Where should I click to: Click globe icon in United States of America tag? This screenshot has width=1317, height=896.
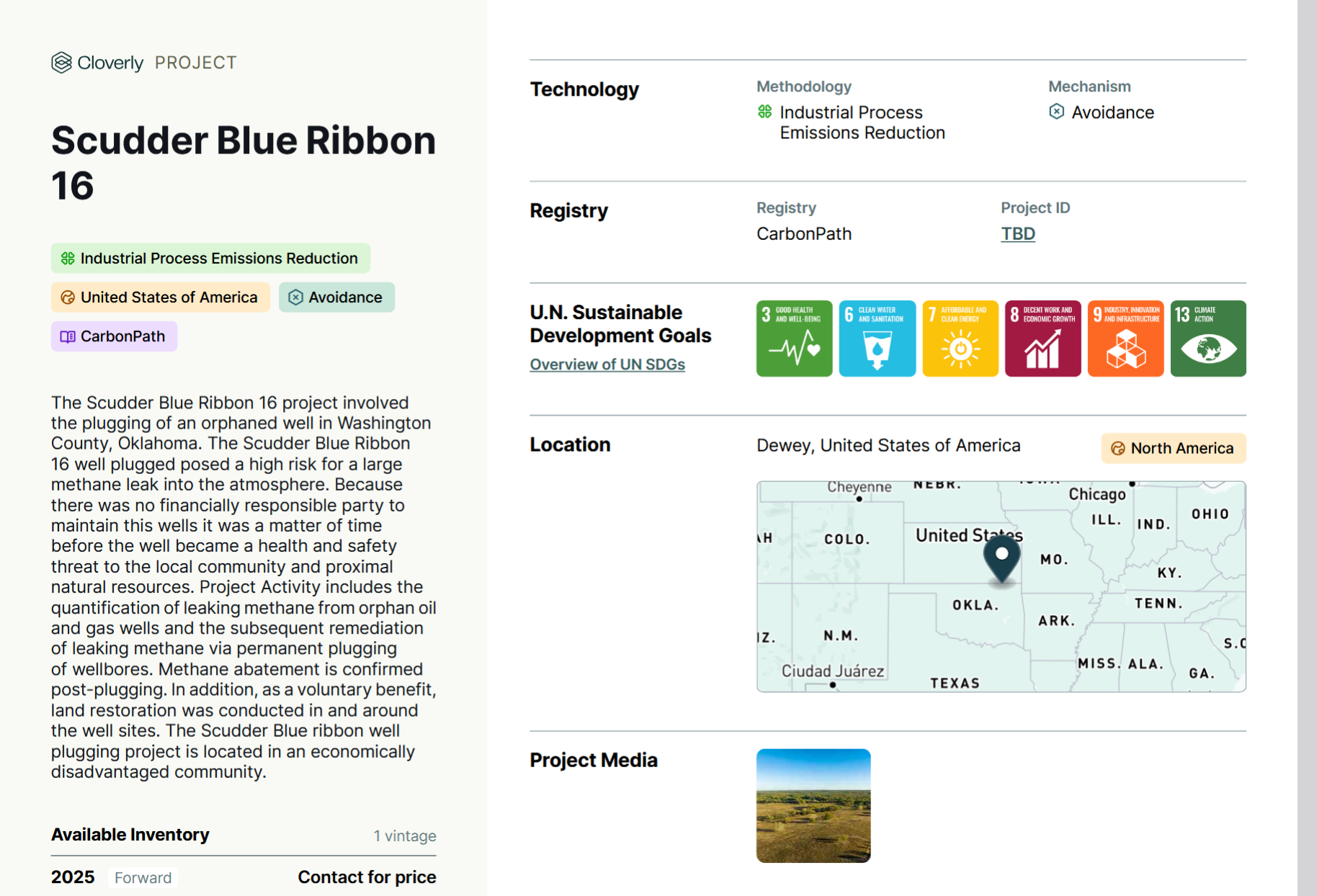(x=68, y=297)
